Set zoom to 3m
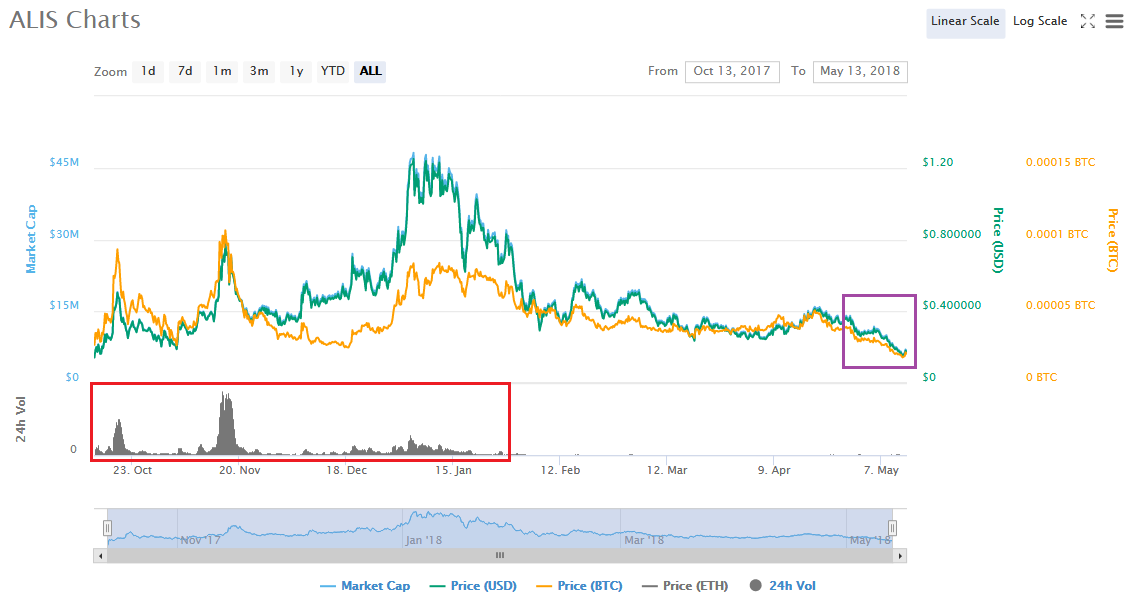The image size is (1130, 600). point(259,71)
